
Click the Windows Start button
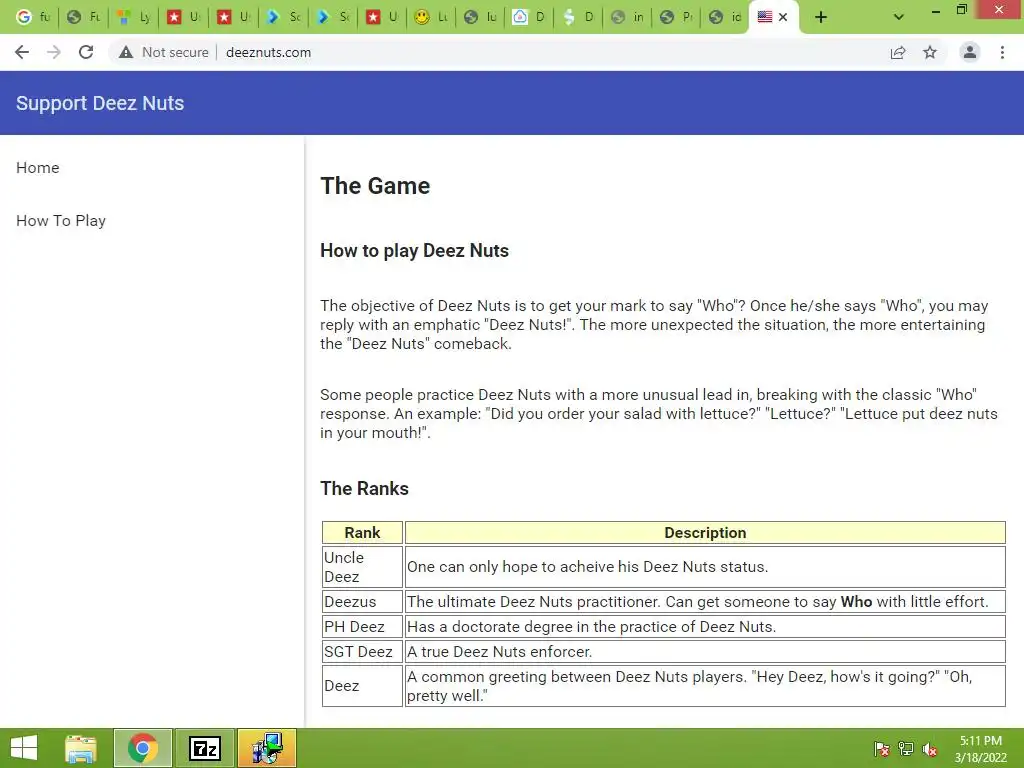[24, 748]
